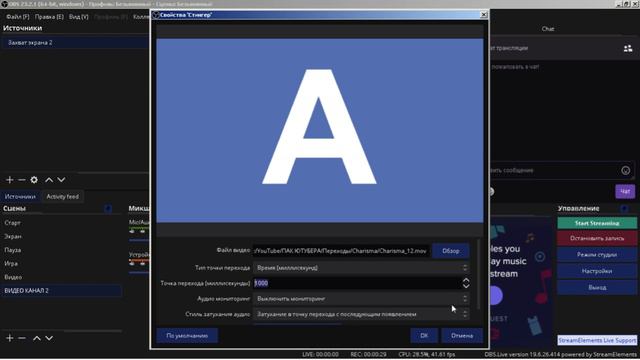Screen dimensions: 640x360
Task: Click the purple Чат send button
Action: pos(625,191)
